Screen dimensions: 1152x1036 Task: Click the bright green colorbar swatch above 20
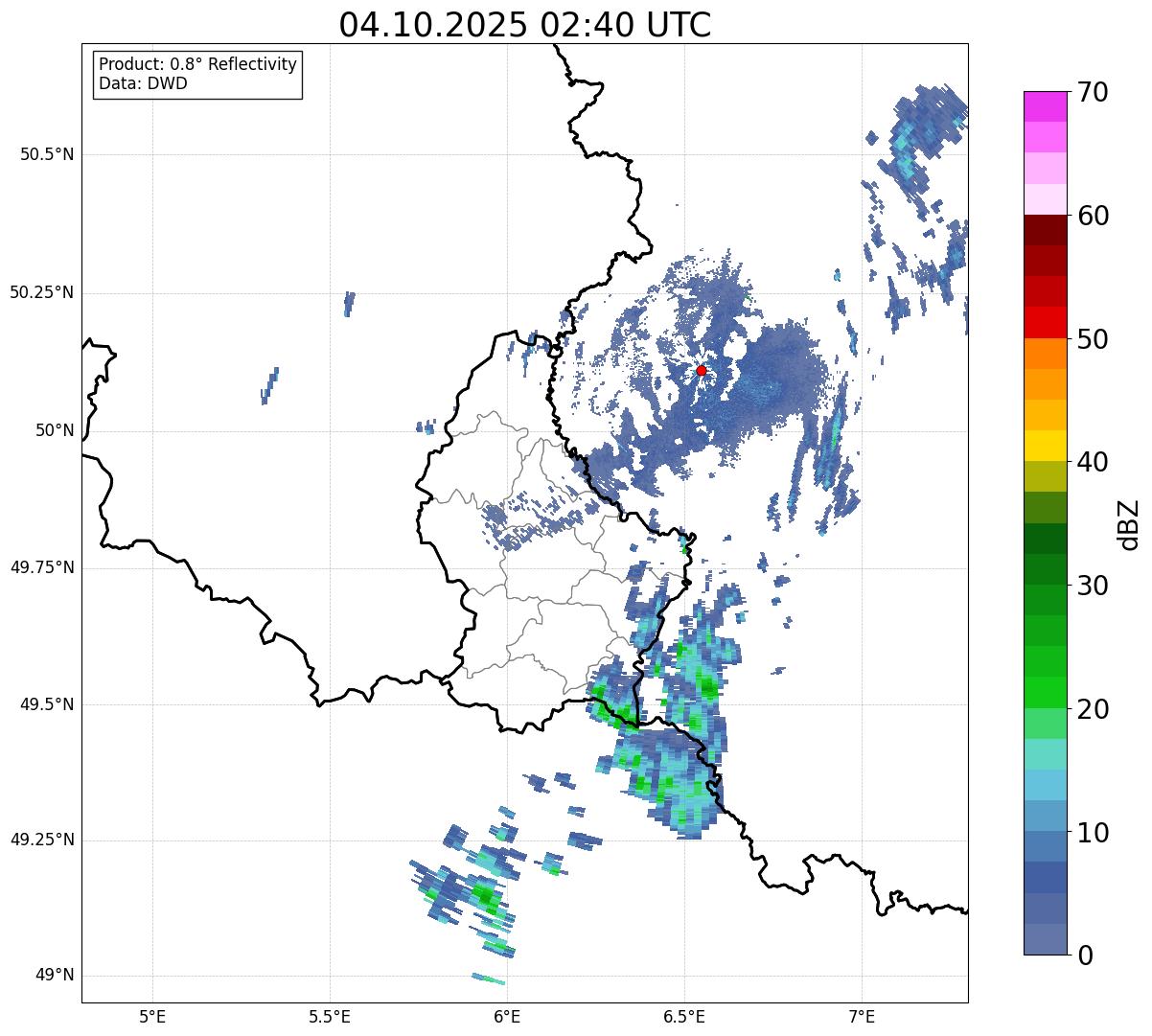(1045, 692)
